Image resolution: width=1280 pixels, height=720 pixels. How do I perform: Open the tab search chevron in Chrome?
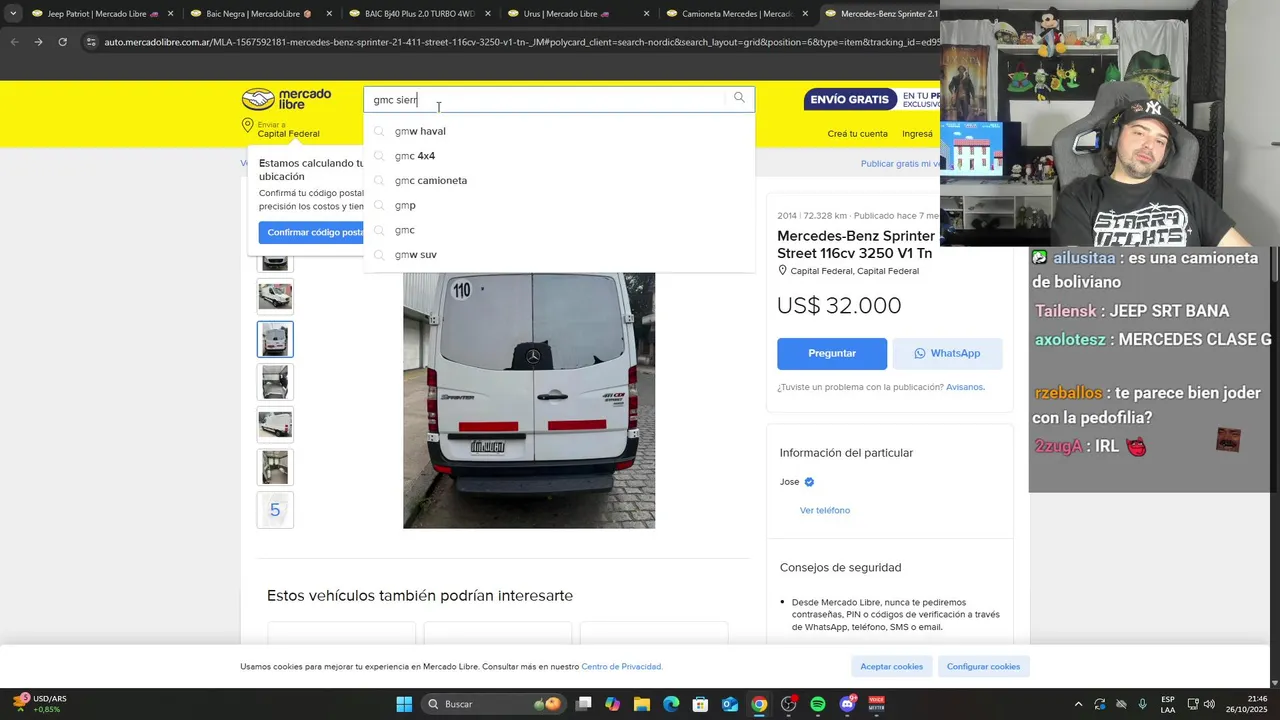point(12,14)
